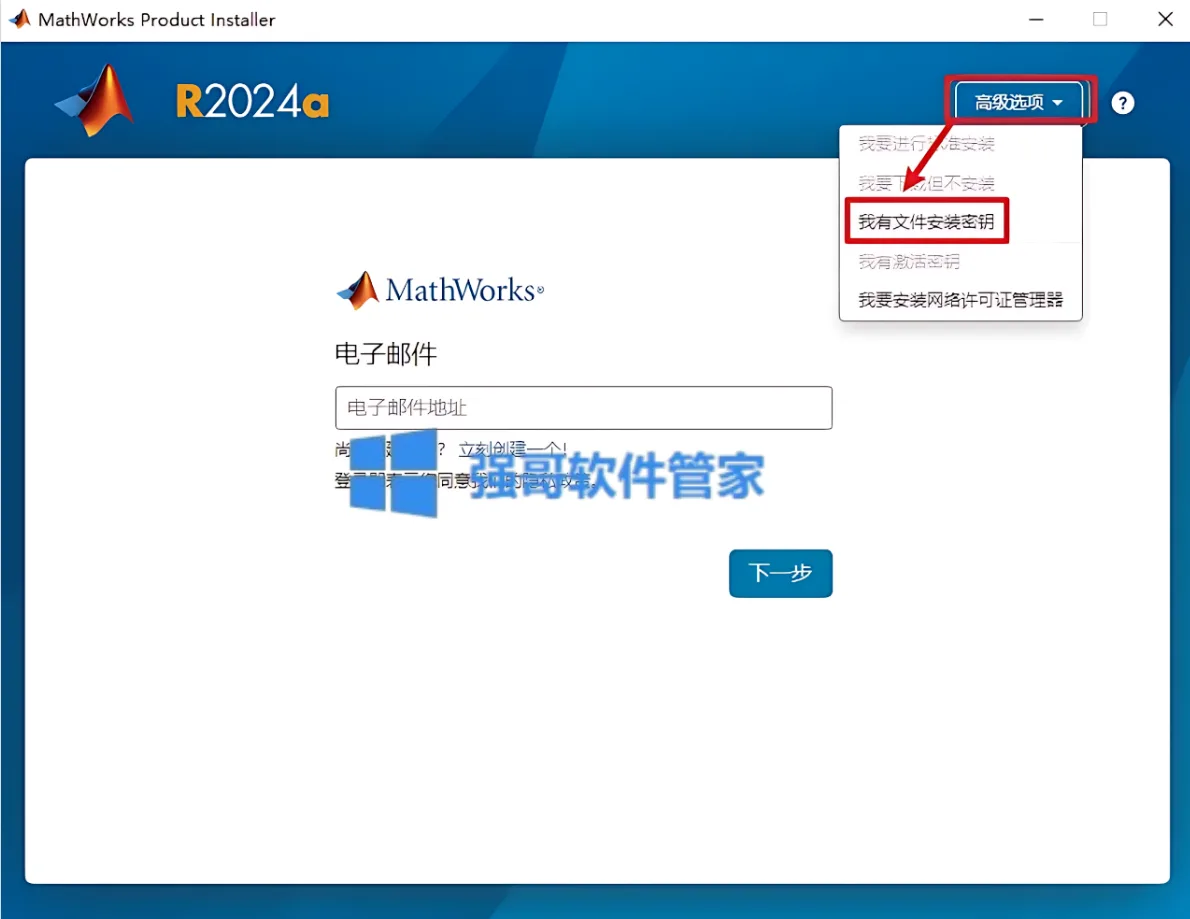Click the help question mark icon
The height and width of the screenshot is (919, 1190).
tap(1122, 102)
